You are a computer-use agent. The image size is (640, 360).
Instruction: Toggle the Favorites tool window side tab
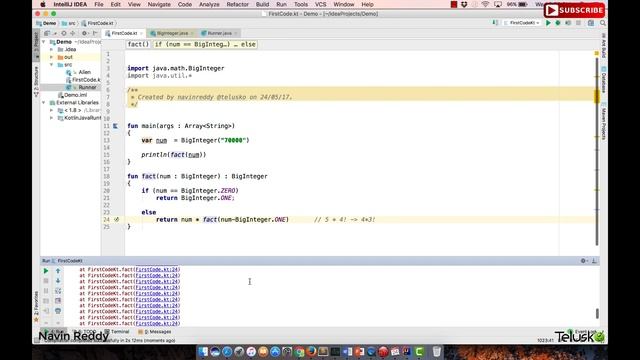pyautogui.click(x=36, y=306)
